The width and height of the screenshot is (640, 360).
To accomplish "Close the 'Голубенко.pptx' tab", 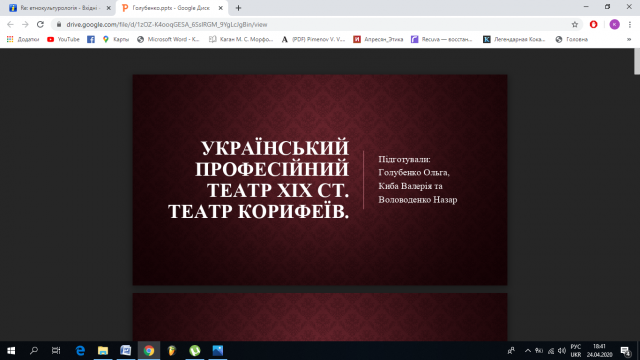I will click(x=220, y=8).
